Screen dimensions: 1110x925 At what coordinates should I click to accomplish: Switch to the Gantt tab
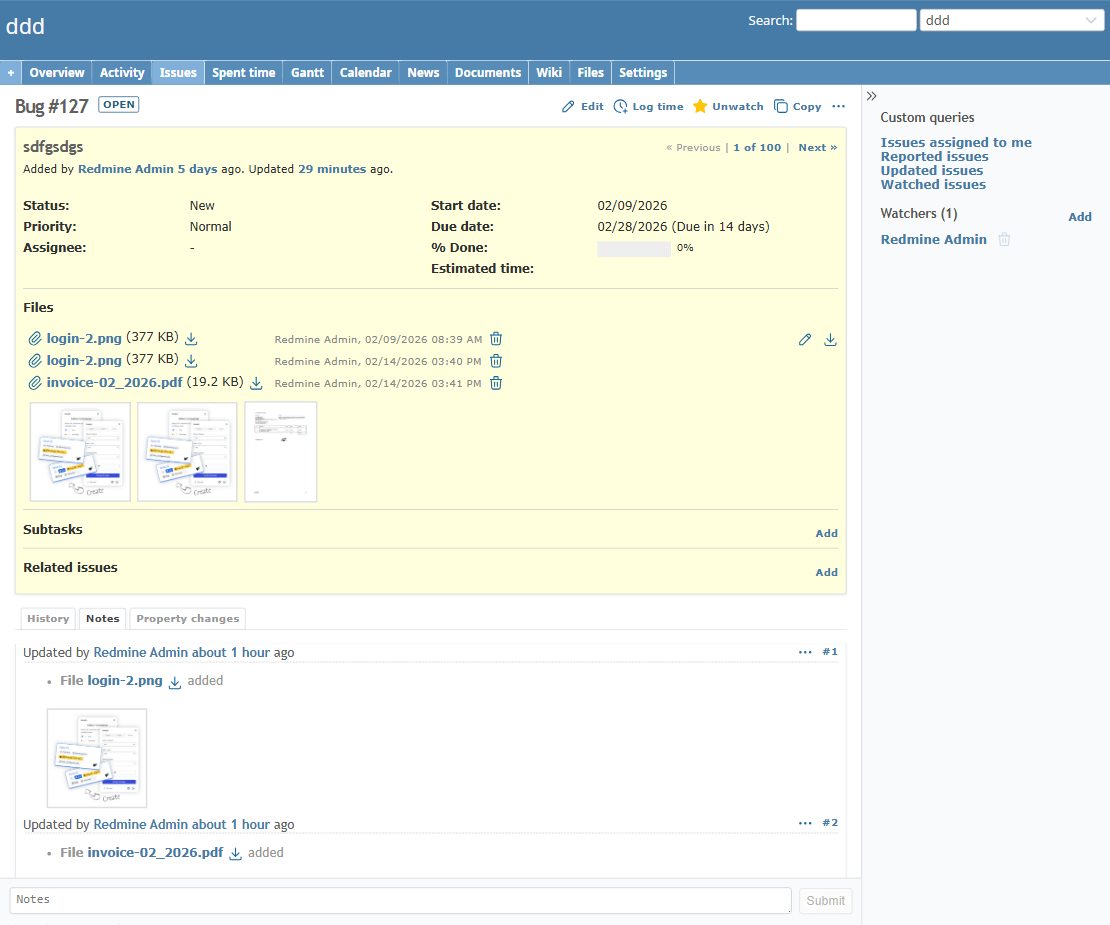pyautogui.click(x=307, y=72)
